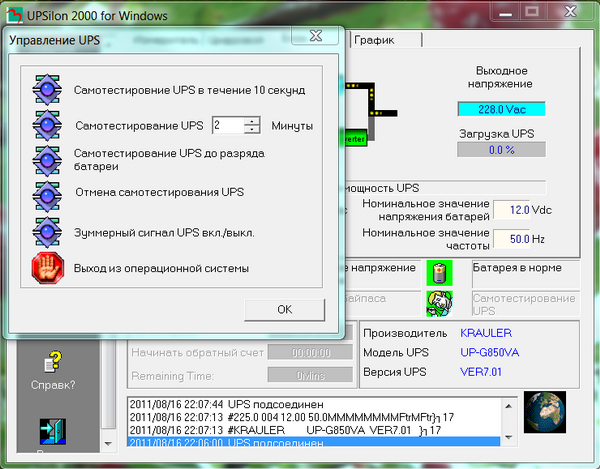Select 'Самотестирование UPS до разряда батареи' text
The image size is (600, 469).
(x=169, y=160)
